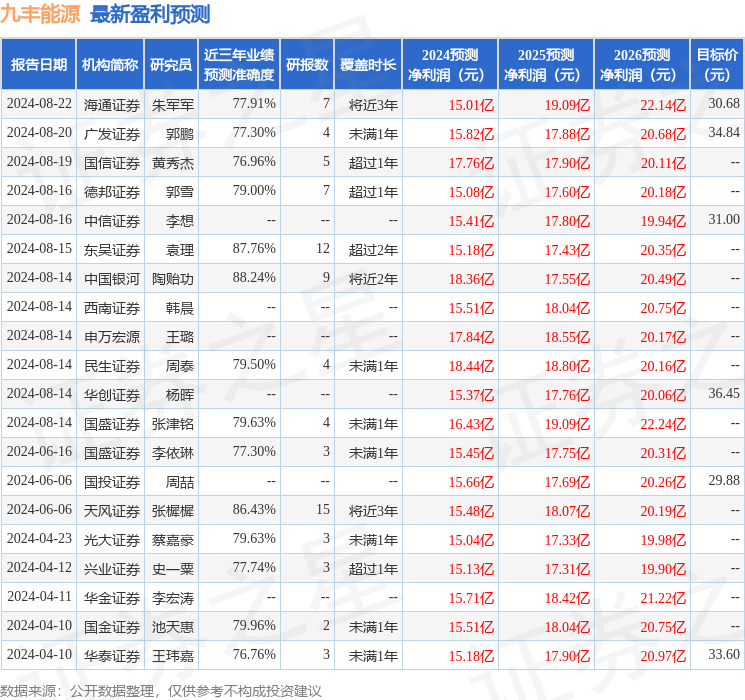
Task: Click accuracy value 79.96%
Action: click(254, 625)
